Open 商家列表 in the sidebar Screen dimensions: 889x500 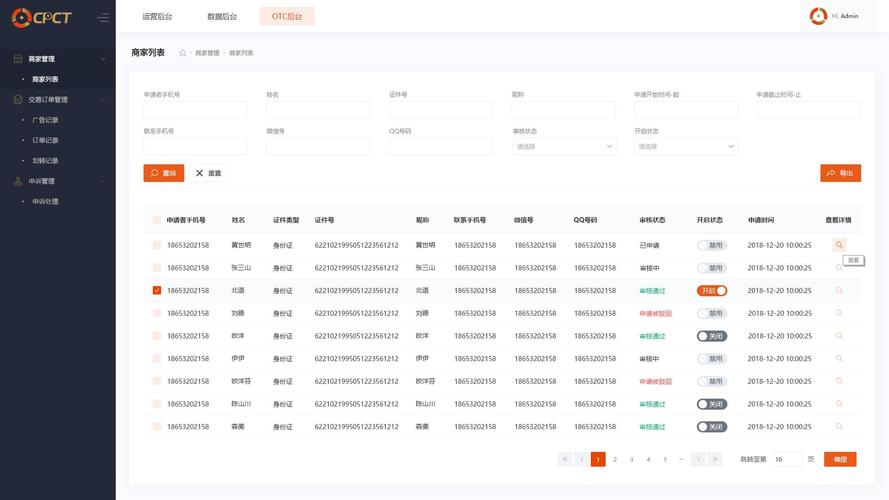(45, 79)
